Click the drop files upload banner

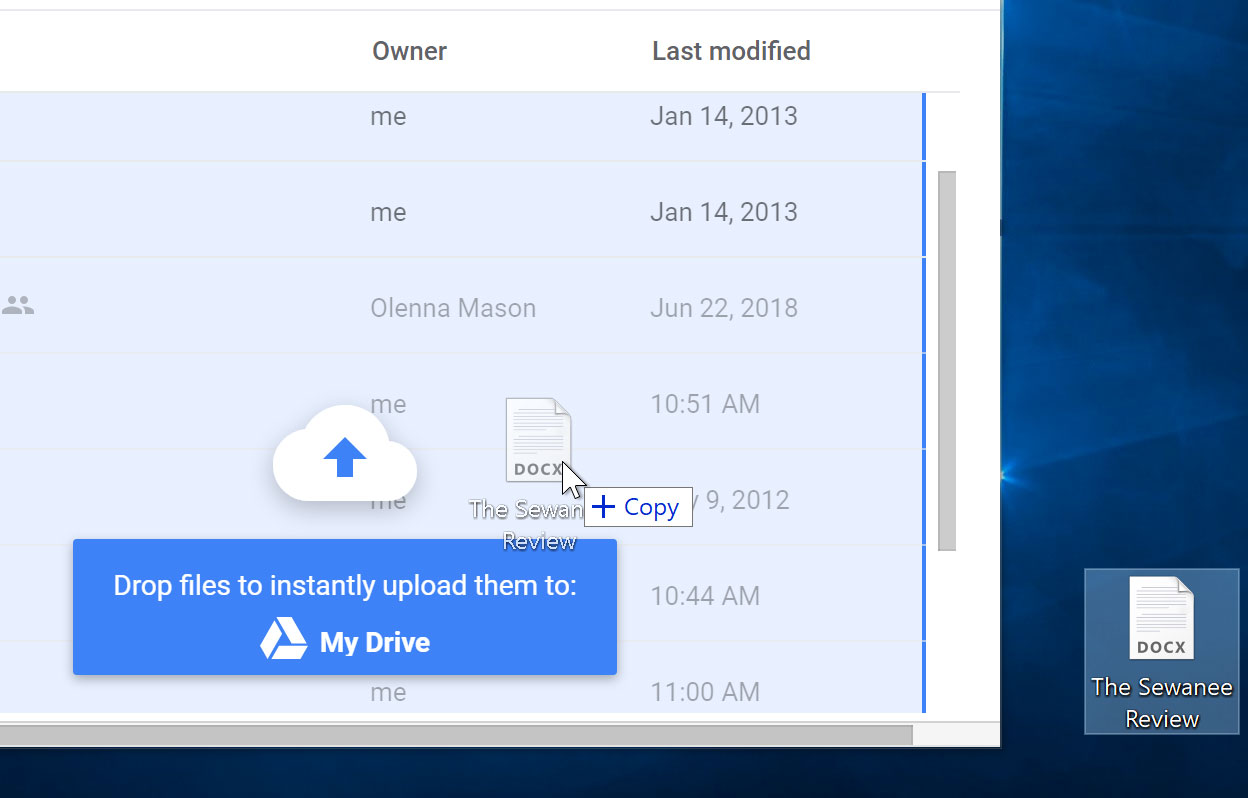coord(344,607)
